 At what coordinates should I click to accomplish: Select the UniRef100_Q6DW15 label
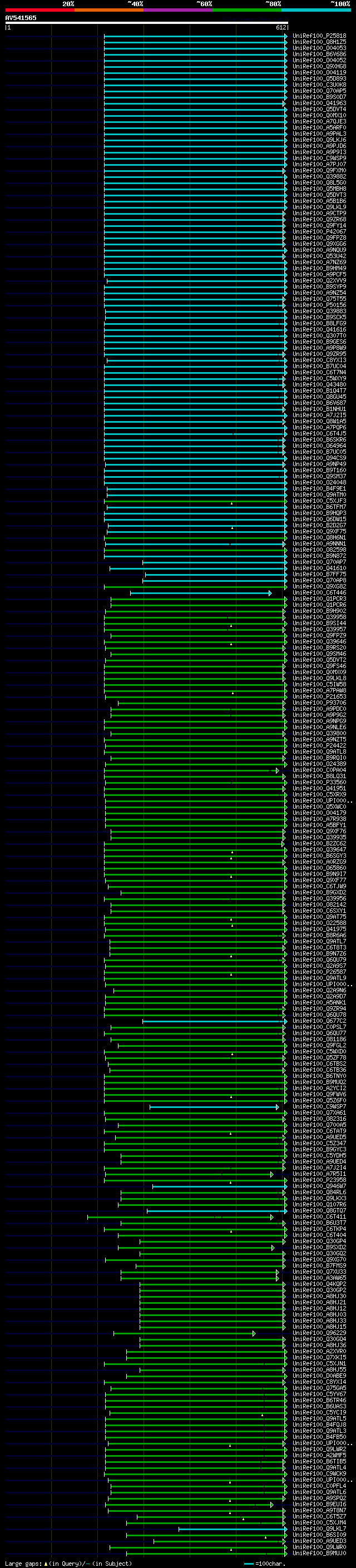point(319,519)
